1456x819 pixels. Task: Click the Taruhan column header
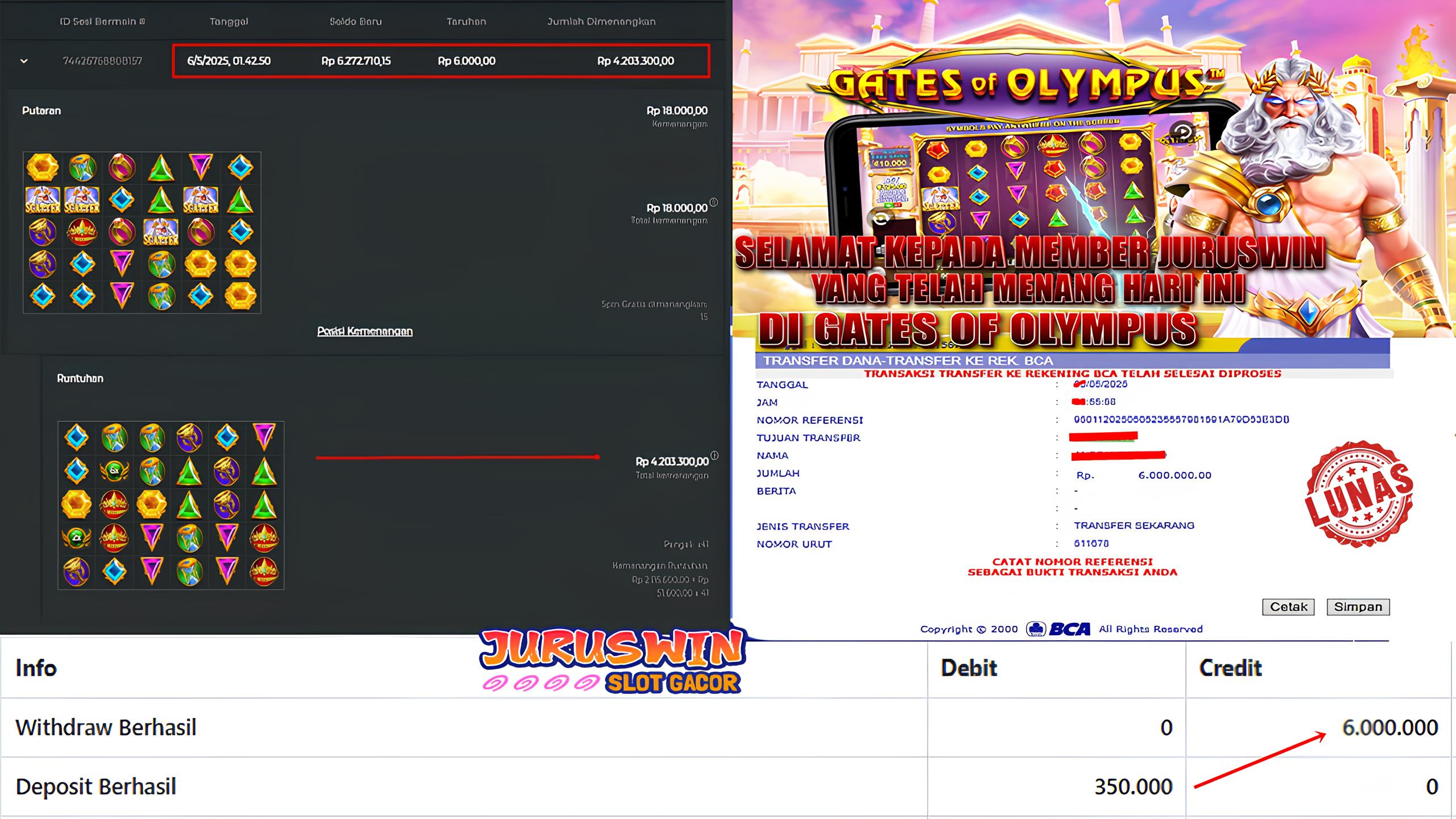point(466,22)
